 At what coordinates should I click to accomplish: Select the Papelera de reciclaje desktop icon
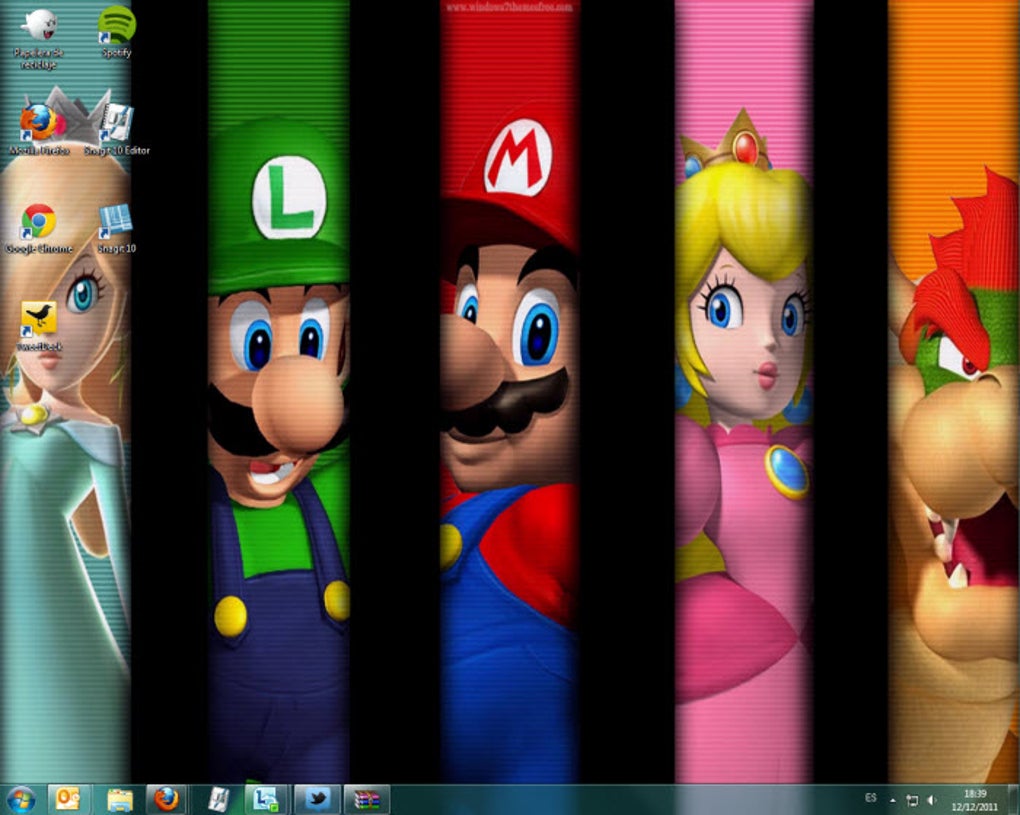[x=38, y=40]
